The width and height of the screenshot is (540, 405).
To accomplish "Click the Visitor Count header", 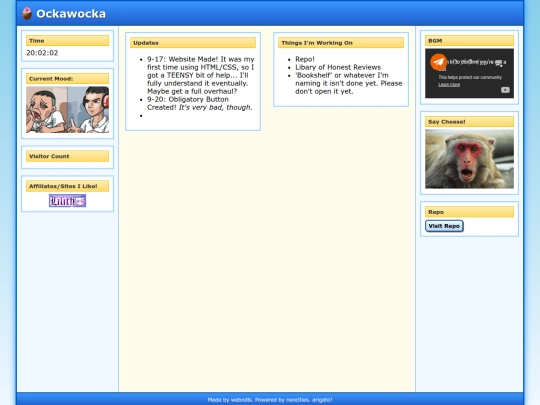I will click(68, 156).
